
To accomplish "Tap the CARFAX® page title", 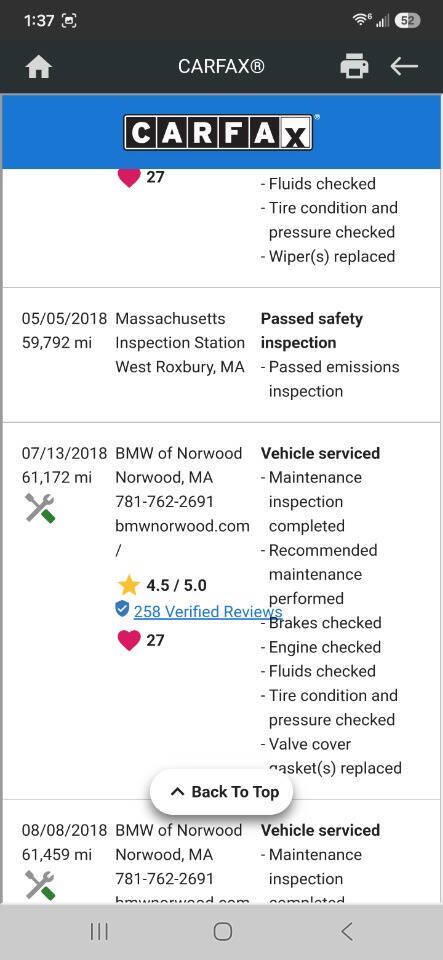I will coord(222,66).
